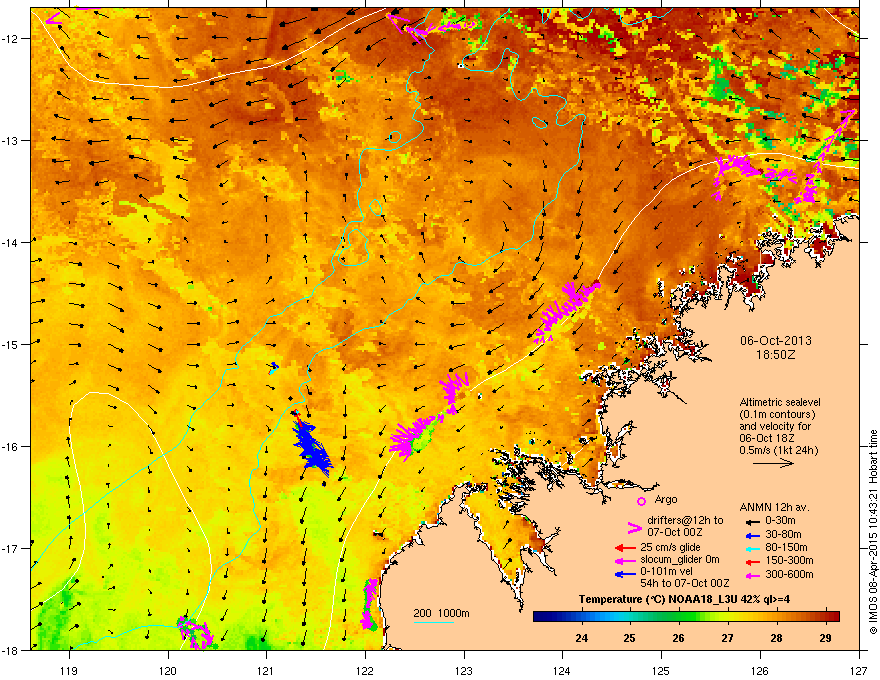Click the cyan isobath line under 200 1000m
Image resolution: width=880 pixels, height=680 pixels.
[x=434, y=622]
